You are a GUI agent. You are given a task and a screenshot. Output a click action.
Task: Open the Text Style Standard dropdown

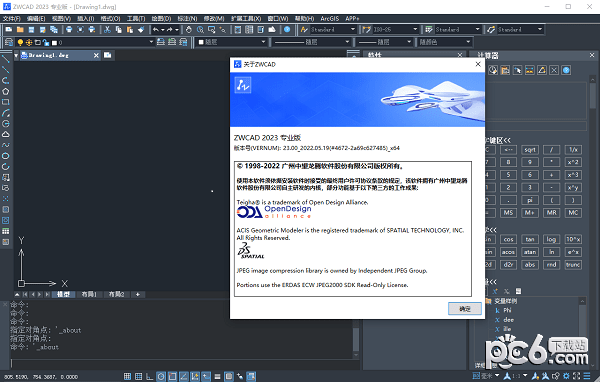(353, 29)
